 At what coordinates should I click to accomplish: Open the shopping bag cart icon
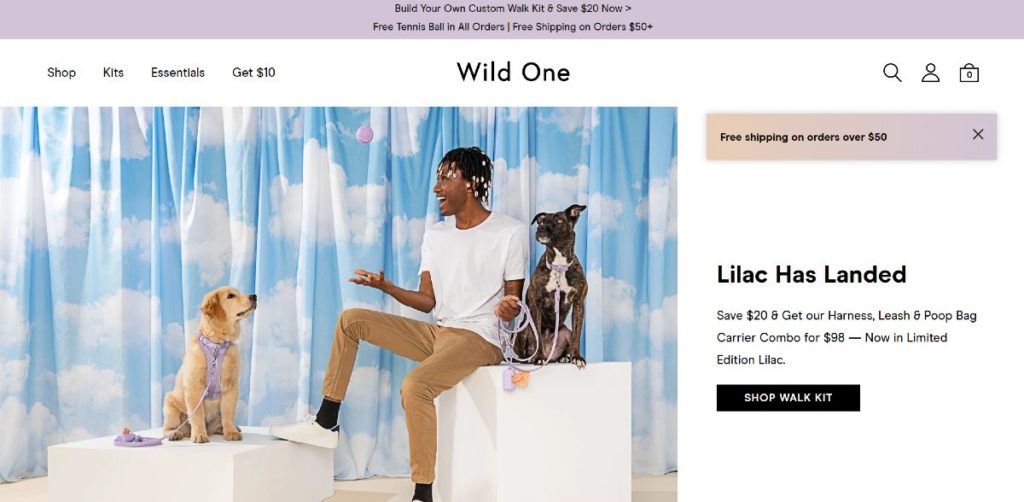969,72
